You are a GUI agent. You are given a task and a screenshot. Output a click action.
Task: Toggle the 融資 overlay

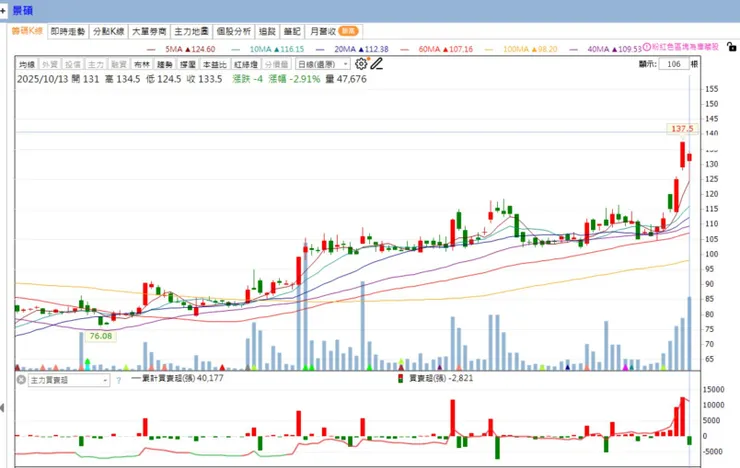118,64
